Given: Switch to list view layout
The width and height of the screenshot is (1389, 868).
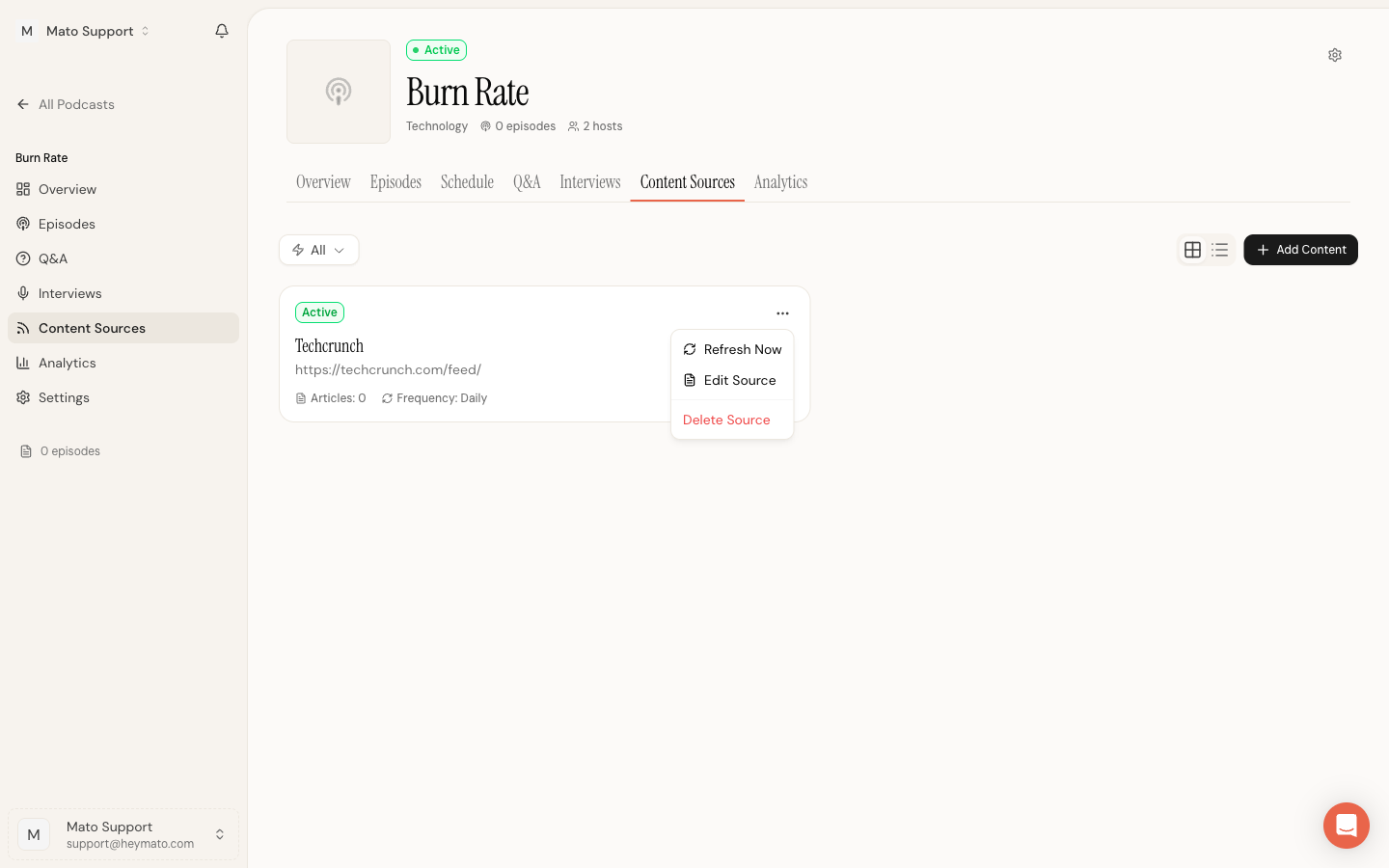Looking at the screenshot, I should tap(1219, 250).
